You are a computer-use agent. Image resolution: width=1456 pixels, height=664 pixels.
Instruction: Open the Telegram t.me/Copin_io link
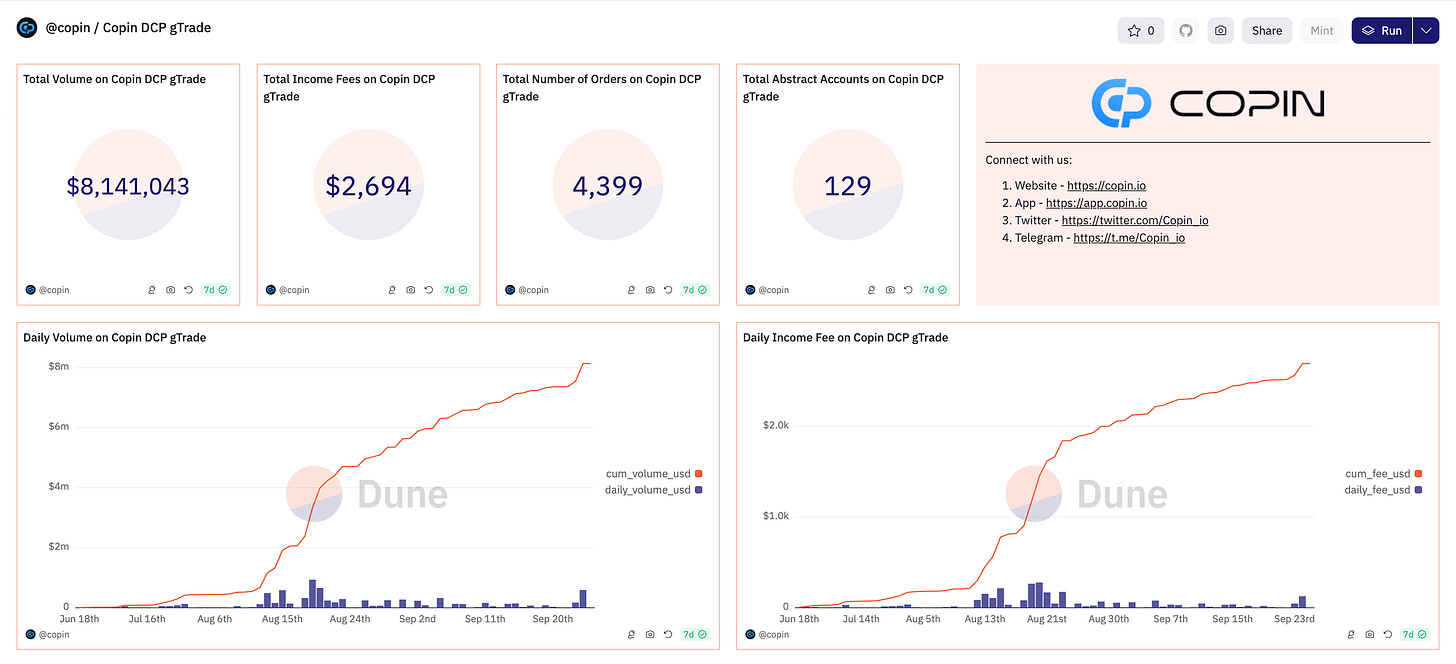[x=1129, y=238]
